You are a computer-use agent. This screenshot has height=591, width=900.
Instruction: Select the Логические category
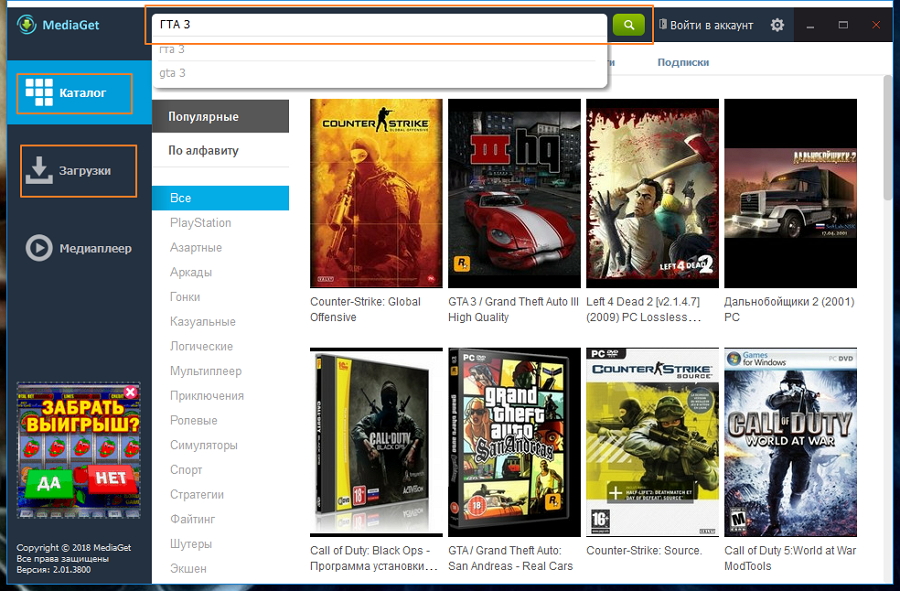pos(201,346)
